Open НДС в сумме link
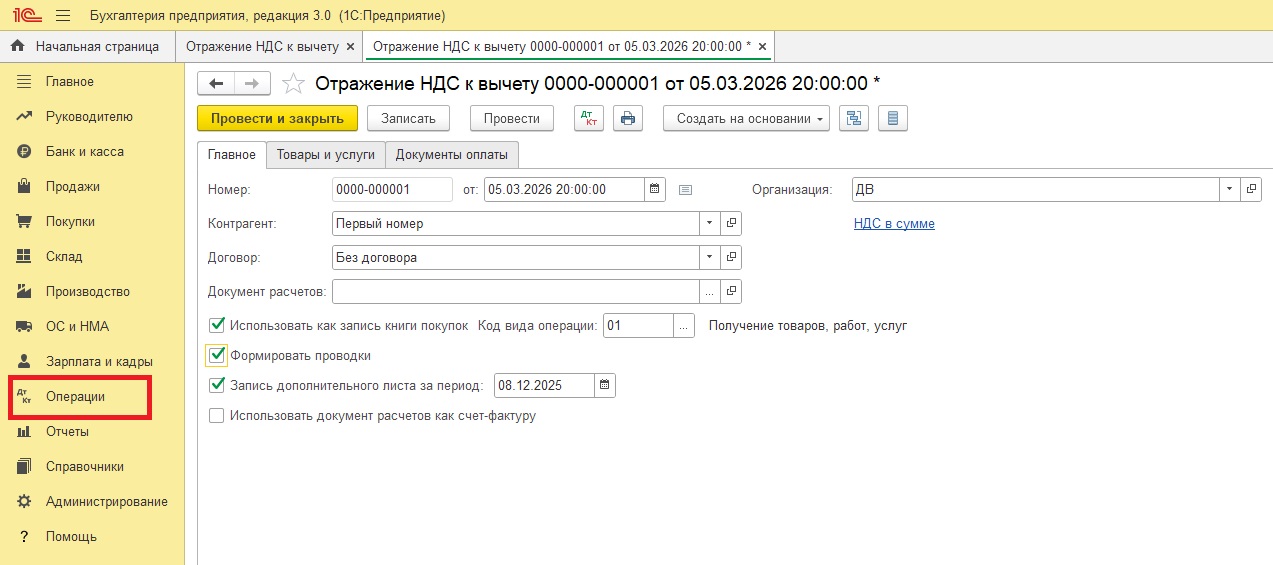This screenshot has width=1273, height=565. point(894,224)
